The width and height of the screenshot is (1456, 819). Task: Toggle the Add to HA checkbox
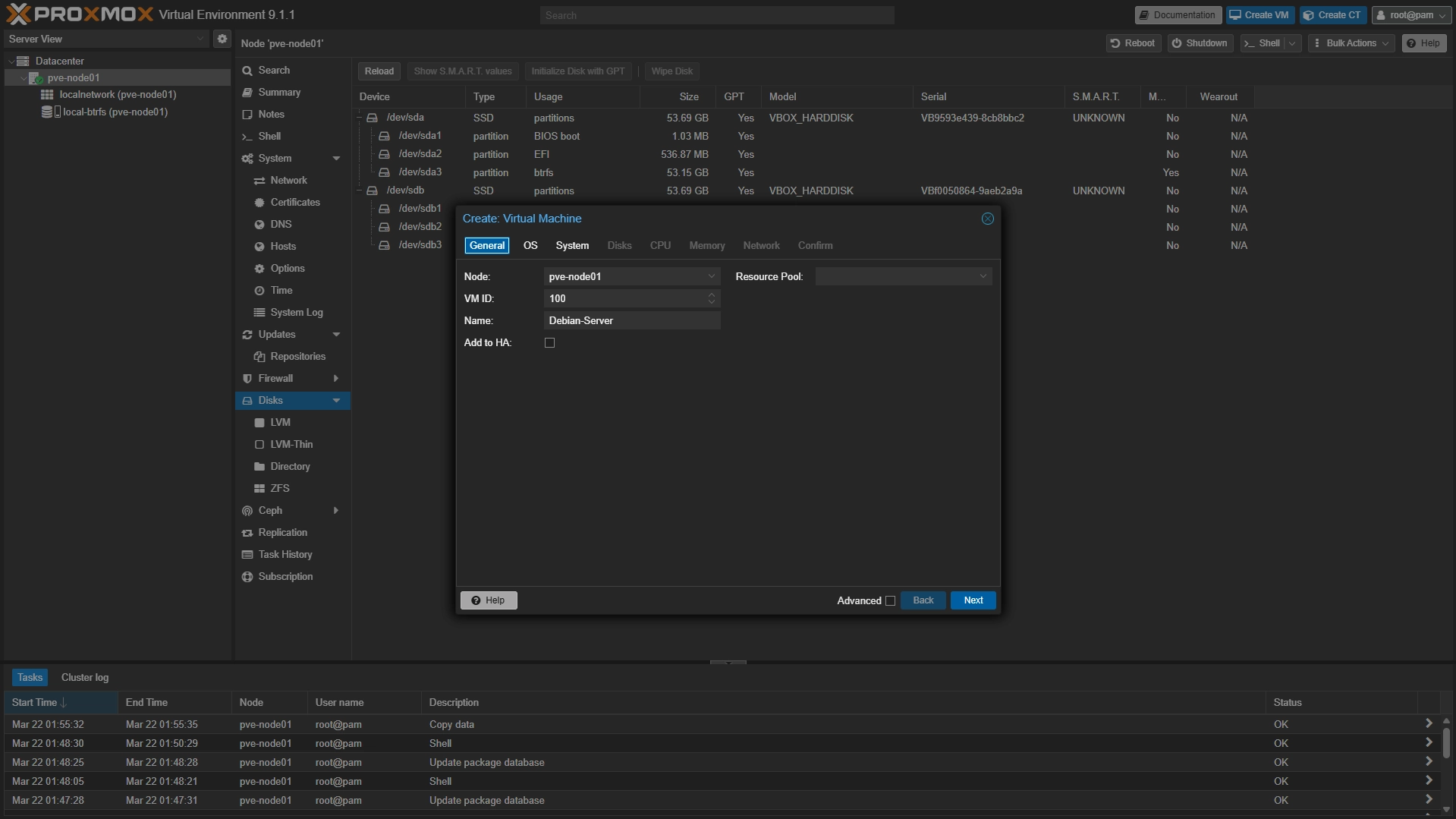(x=549, y=343)
